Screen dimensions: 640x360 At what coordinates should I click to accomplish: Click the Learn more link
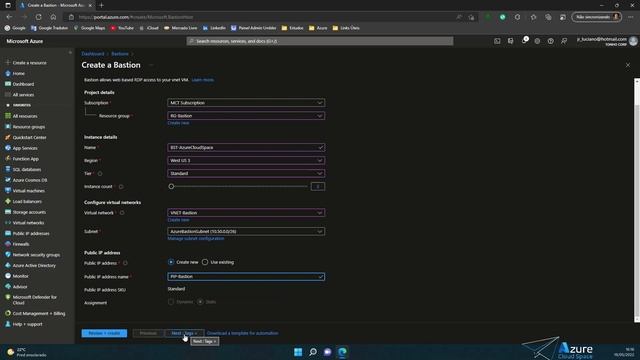click(x=202, y=80)
